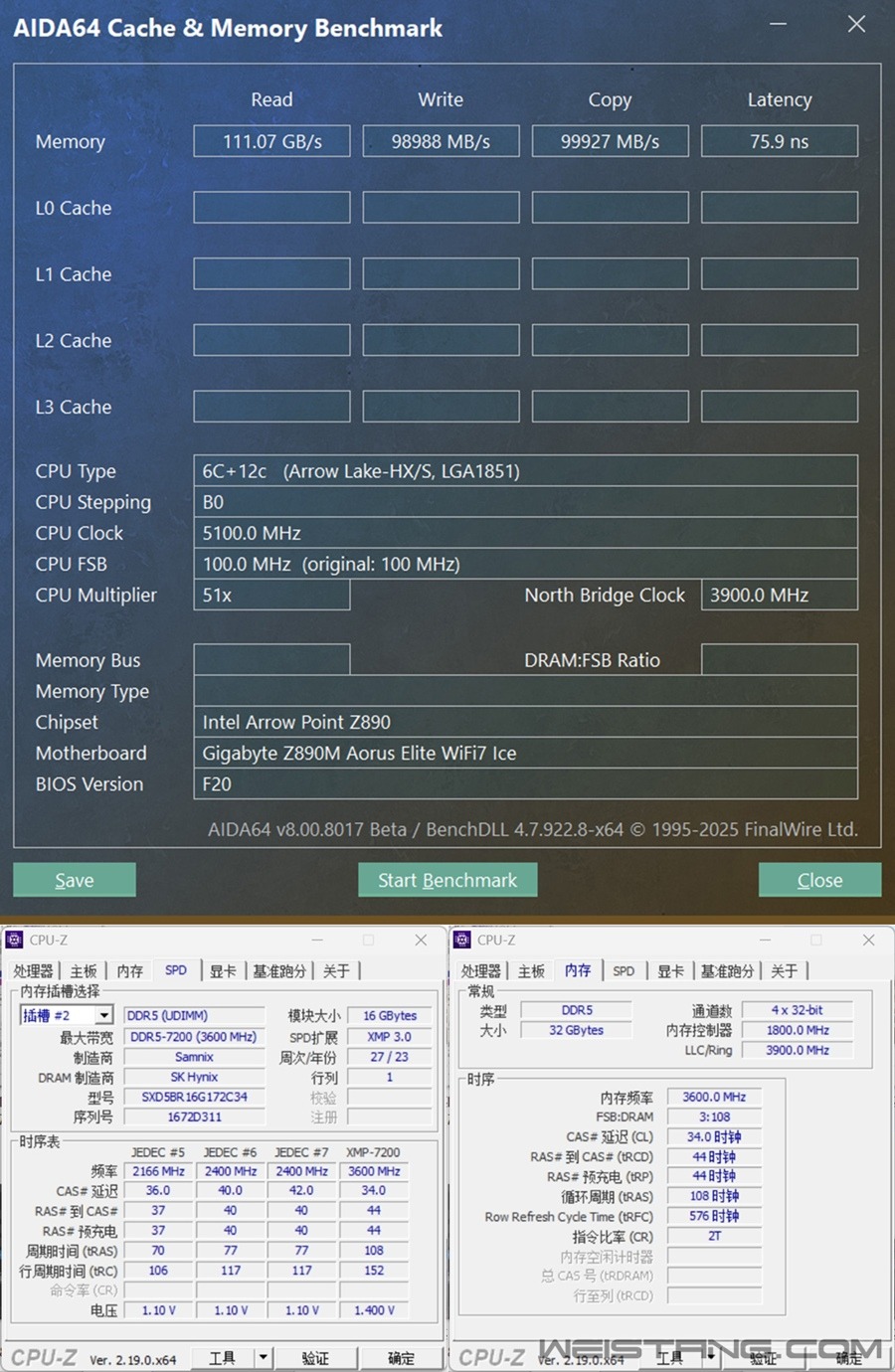Viewport: 895px width, 1372px height.
Task: Close the left CPU-Z window showing SPD
Action: [x=421, y=940]
